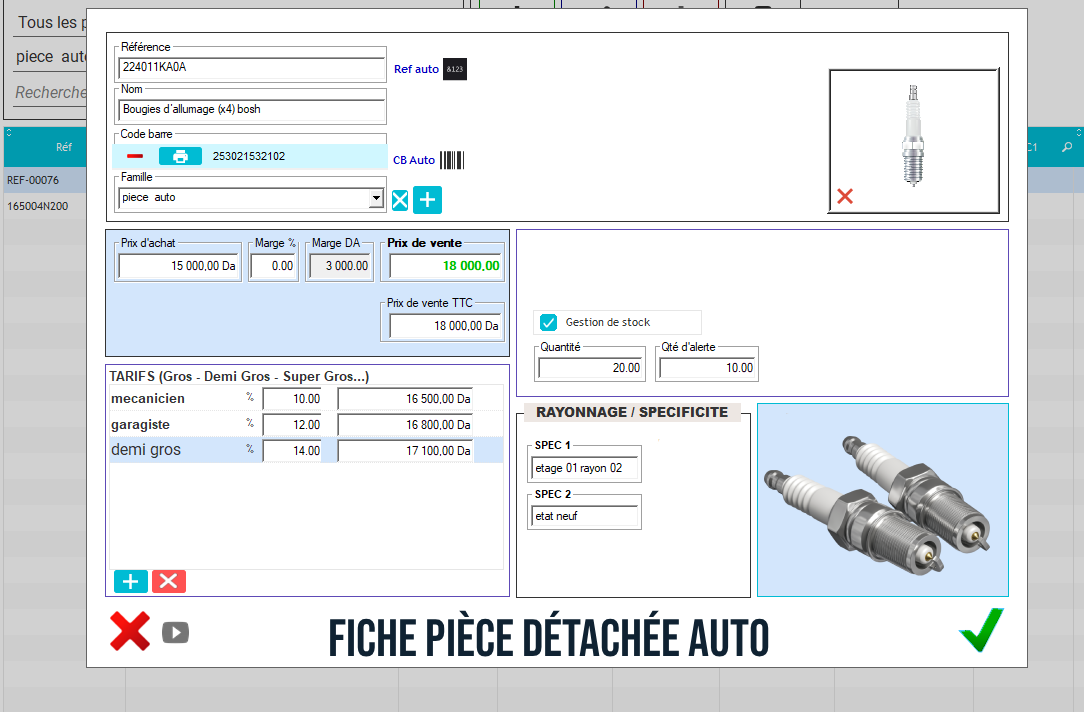The image size is (1084, 712).
Task: Toggle Gestion de stock checkbox
Action: [548, 322]
